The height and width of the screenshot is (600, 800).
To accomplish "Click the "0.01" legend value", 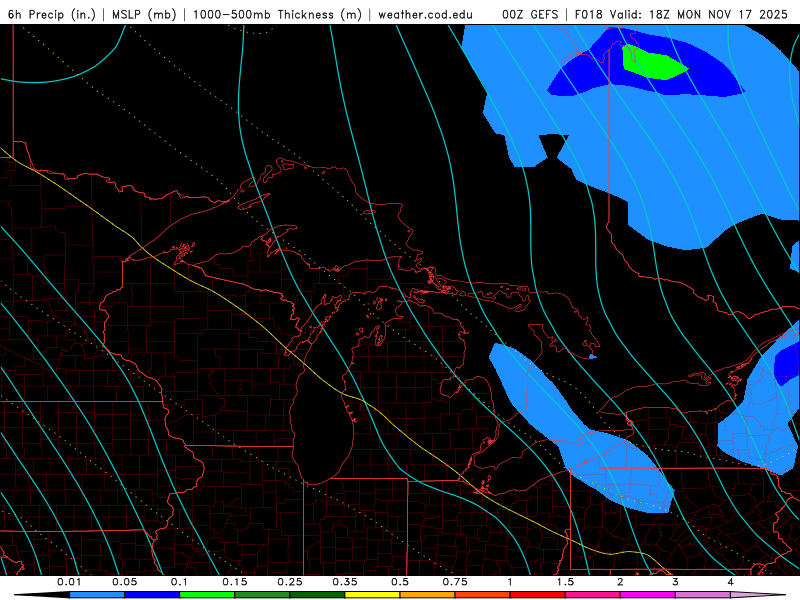I will [x=69, y=582].
